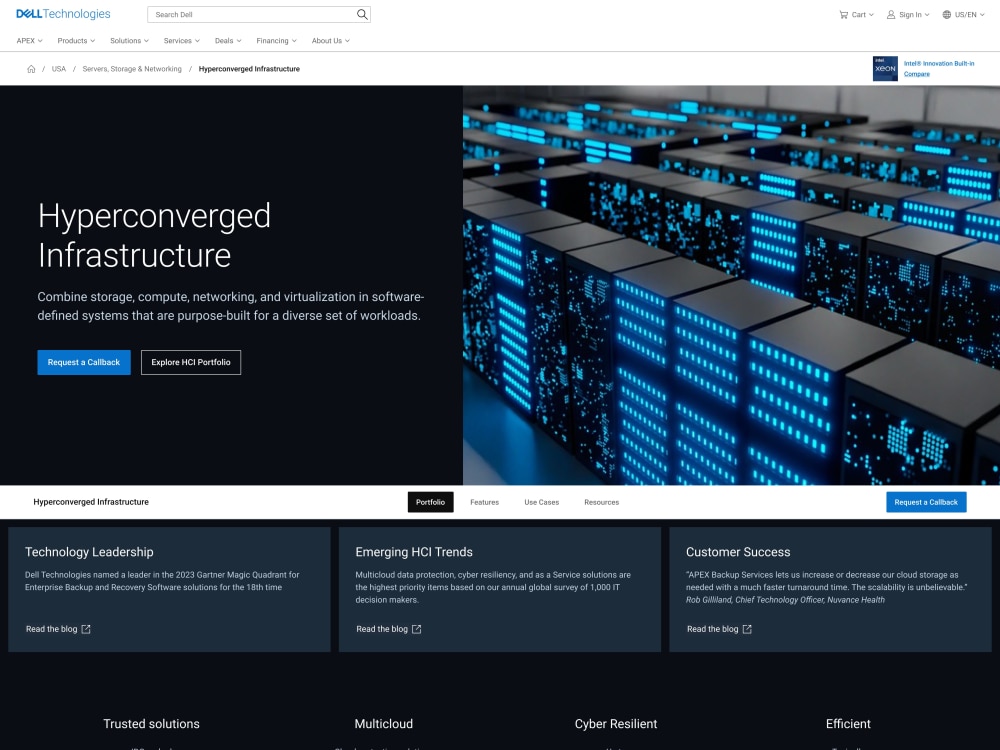Click external link icon under Technology Leadership
This screenshot has width=1000, height=750.
pyautogui.click(x=86, y=629)
